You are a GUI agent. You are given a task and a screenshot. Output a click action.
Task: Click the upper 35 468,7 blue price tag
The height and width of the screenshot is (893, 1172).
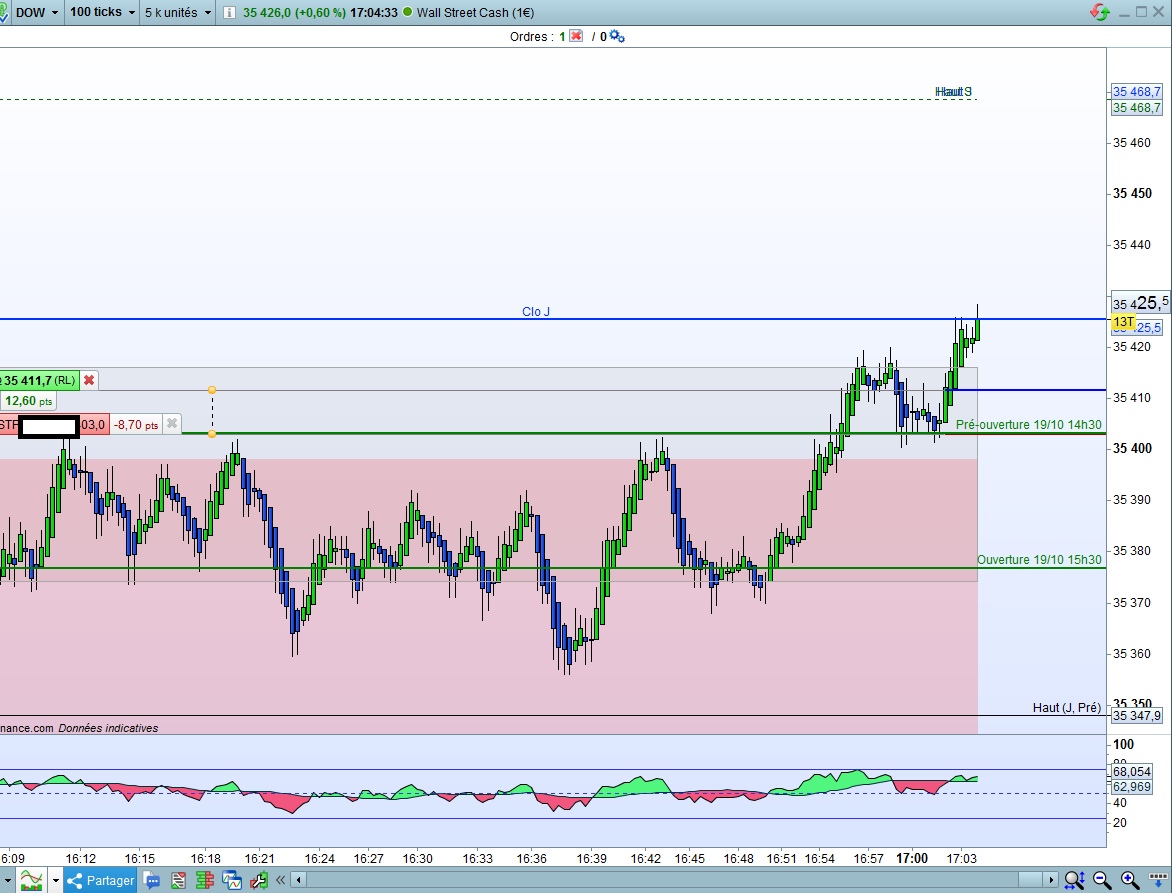1136,91
